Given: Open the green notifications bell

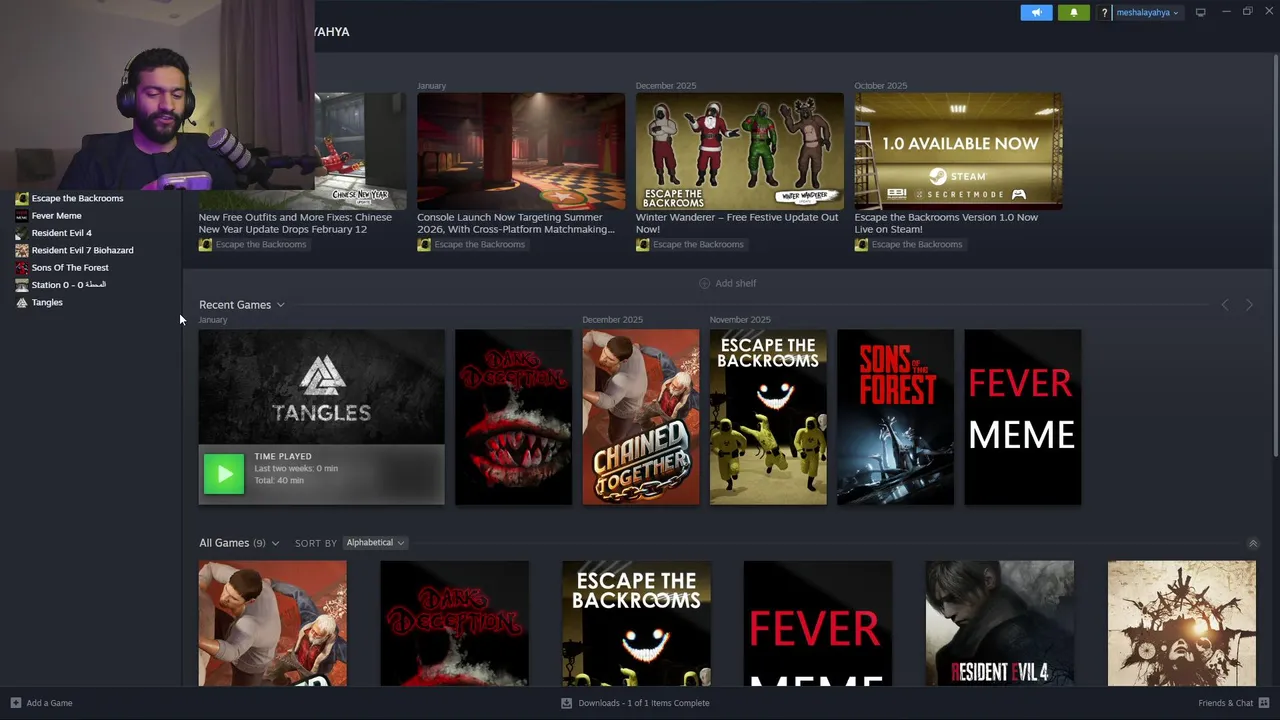Looking at the screenshot, I should [x=1073, y=12].
